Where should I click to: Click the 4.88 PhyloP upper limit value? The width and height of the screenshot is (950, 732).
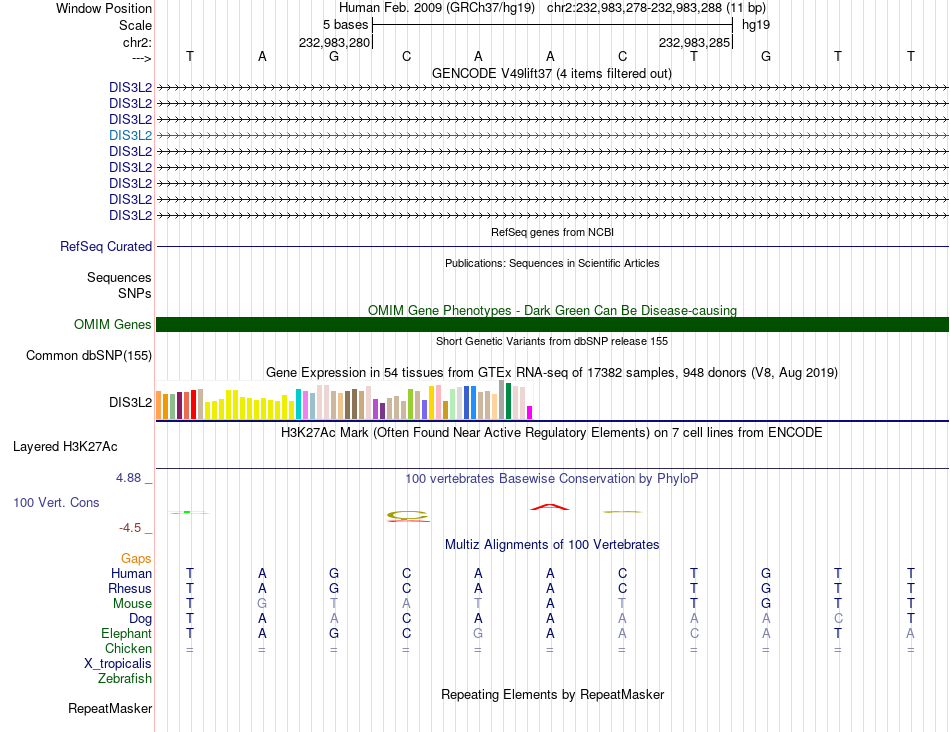[x=128, y=477]
